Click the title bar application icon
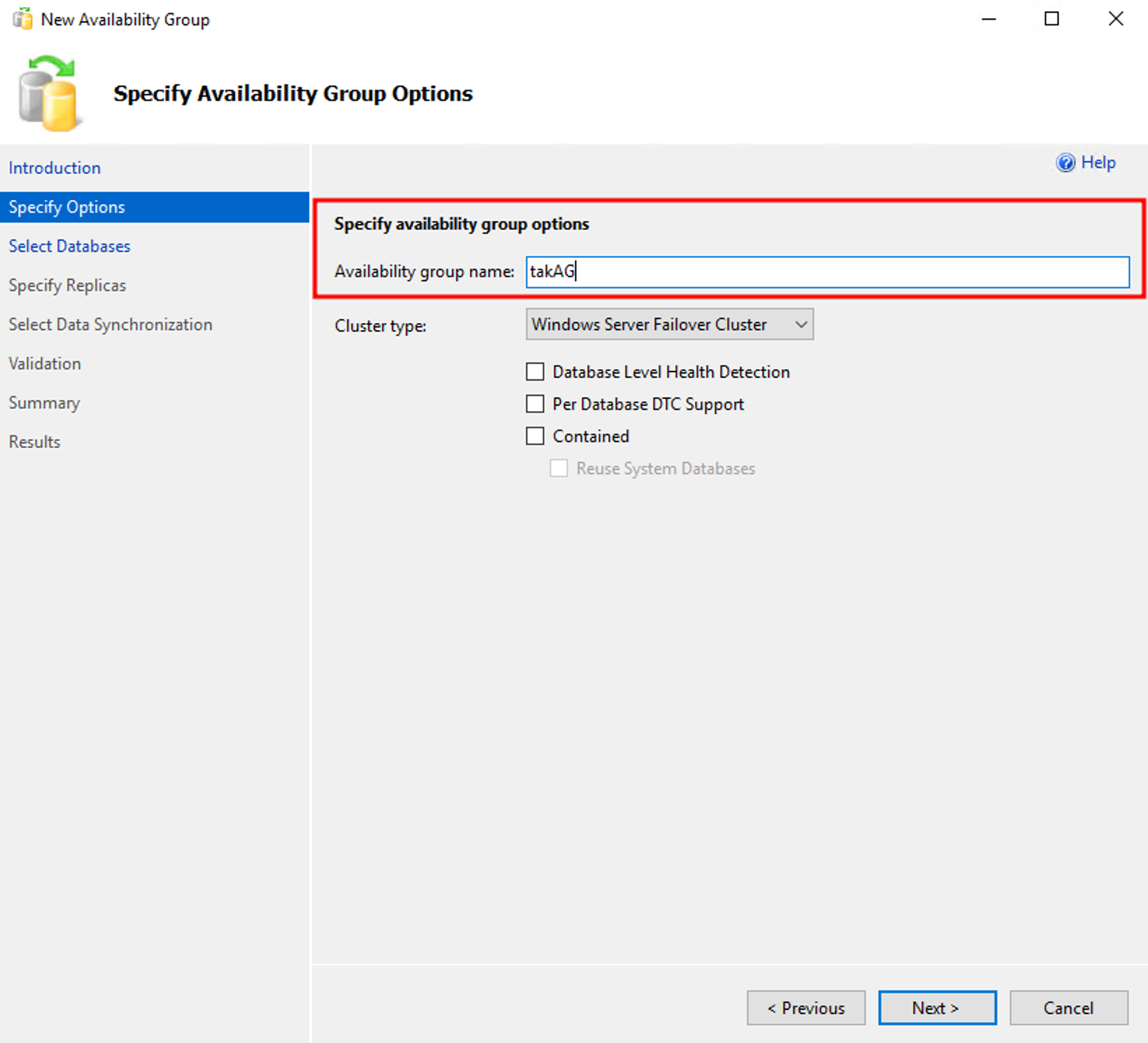Viewport: 1148px width, 1043px height. [x=22, y=19]
